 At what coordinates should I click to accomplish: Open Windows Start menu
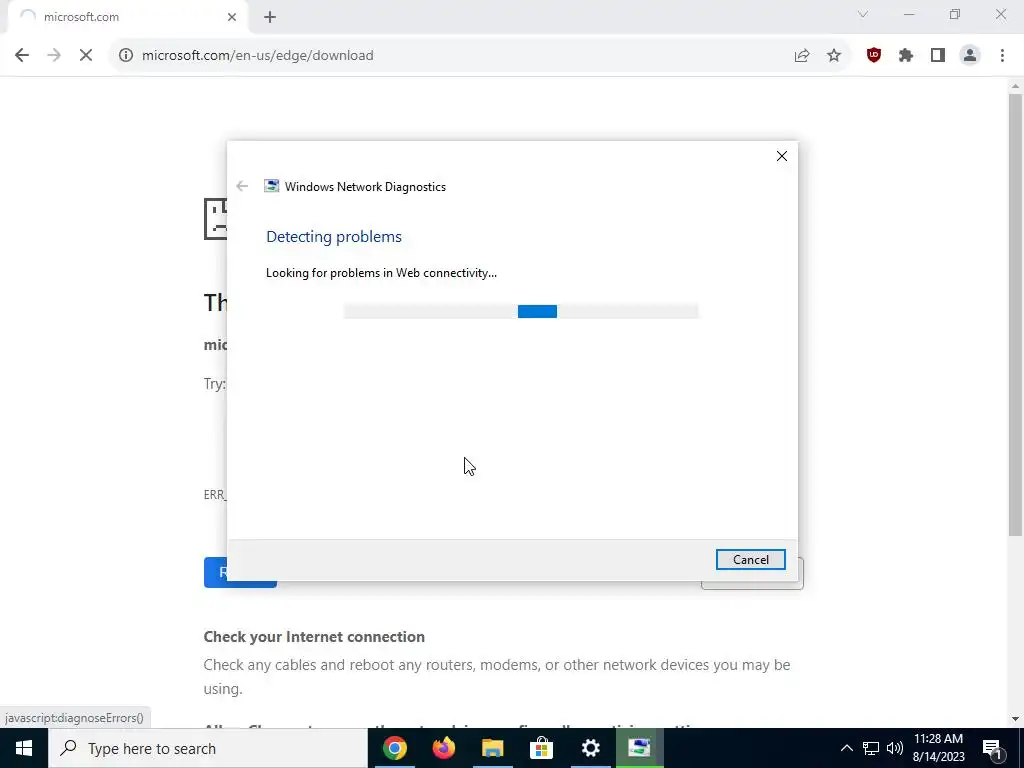tap(24, 748)
